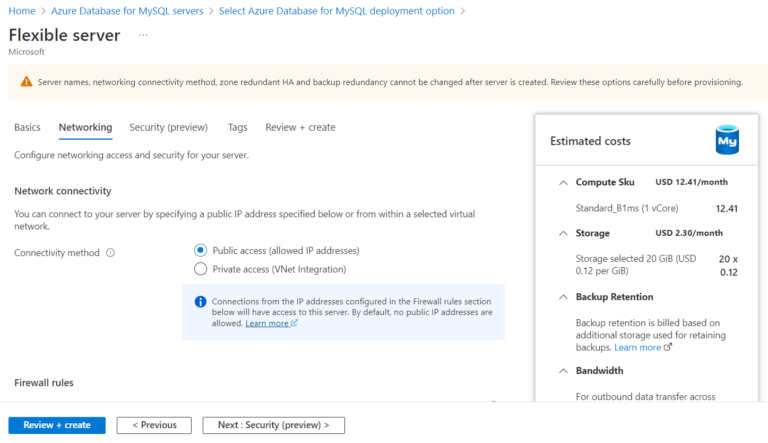
Task: Switch to the Basics tab
Action: [28, 127]
